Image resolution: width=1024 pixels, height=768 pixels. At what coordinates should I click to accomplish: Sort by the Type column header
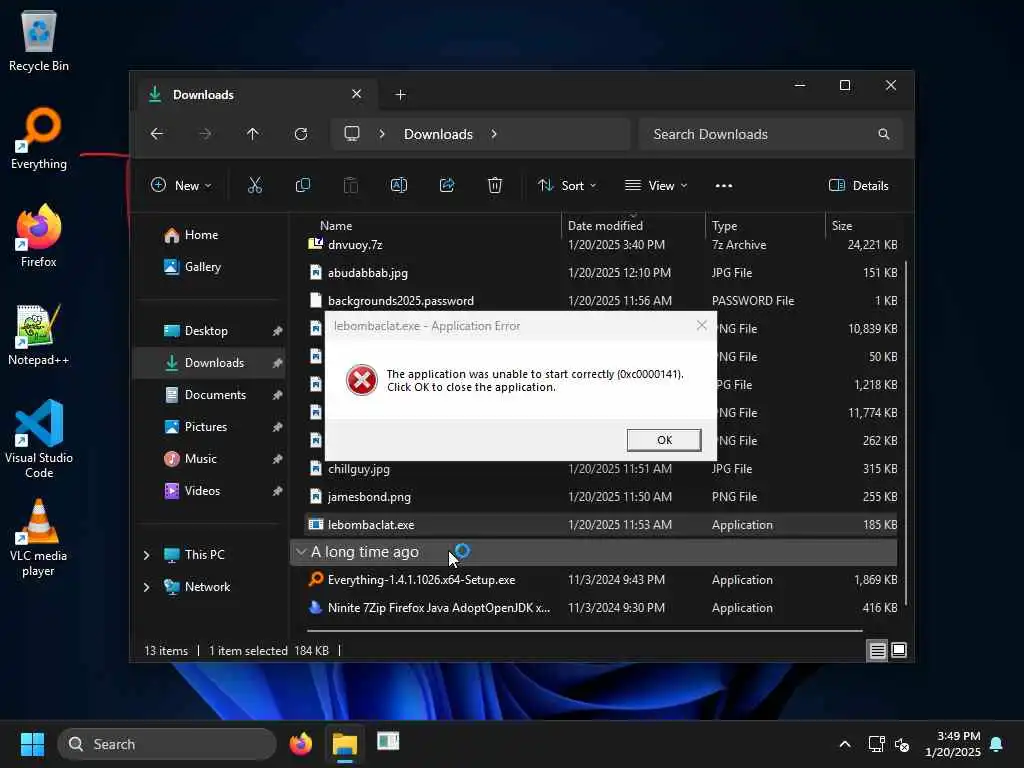724,225
